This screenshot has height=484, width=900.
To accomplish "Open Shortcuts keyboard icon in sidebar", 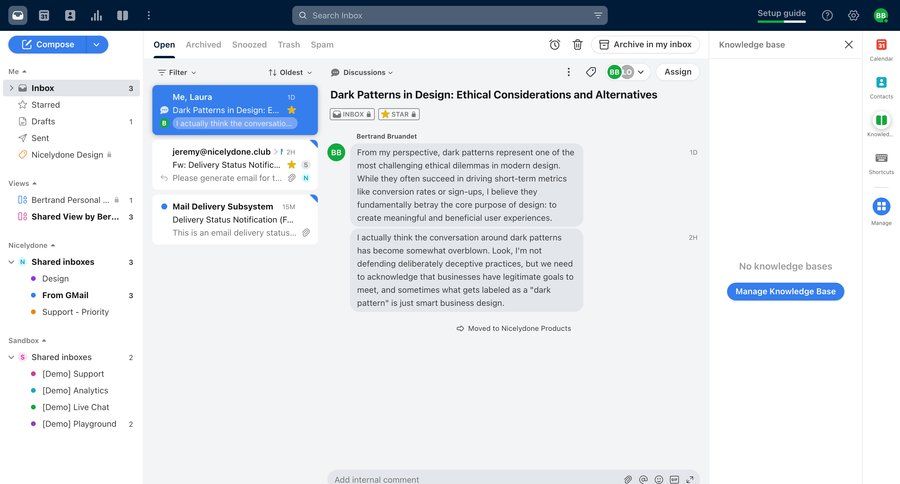I will pos(881,163).
